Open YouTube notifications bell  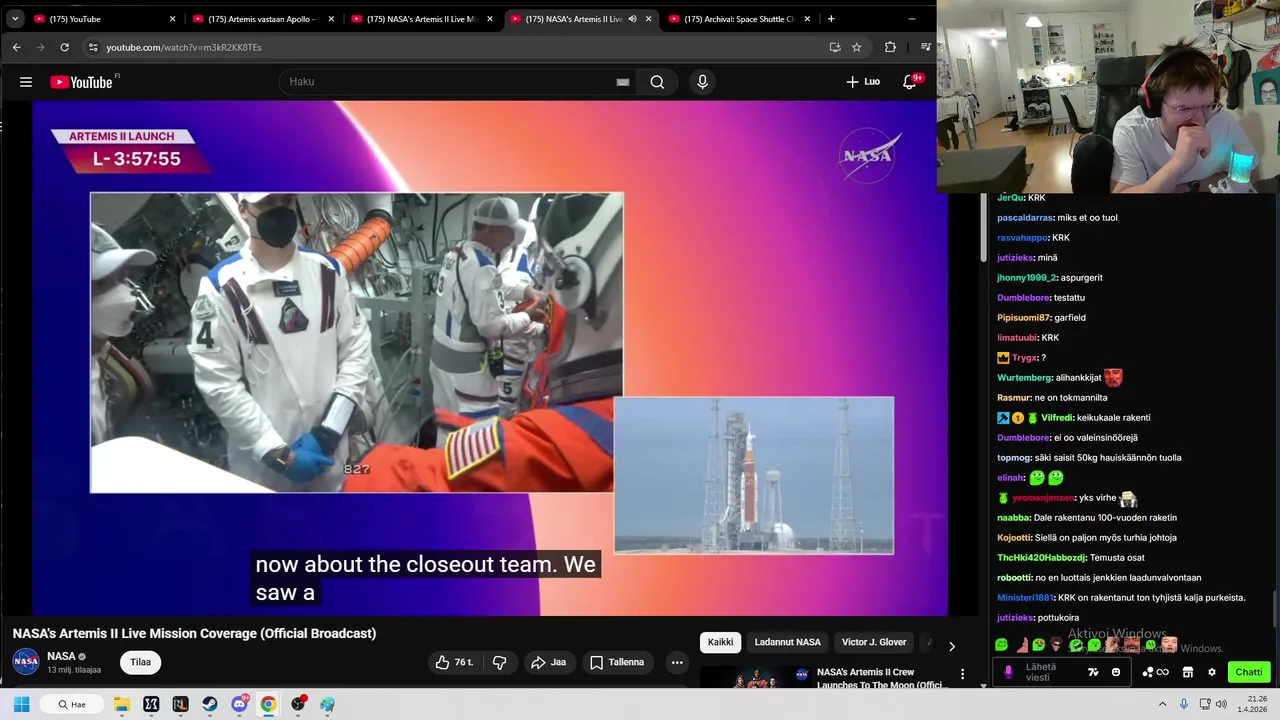point(910,82)
